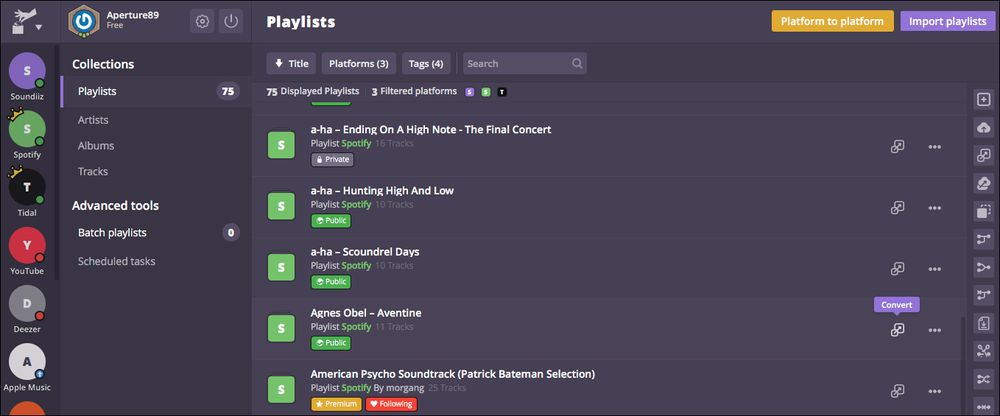Screen dimensions: 1000x416
Task: Open a-ha – Scoundrel Days playlist title
Action: [365, 251]
